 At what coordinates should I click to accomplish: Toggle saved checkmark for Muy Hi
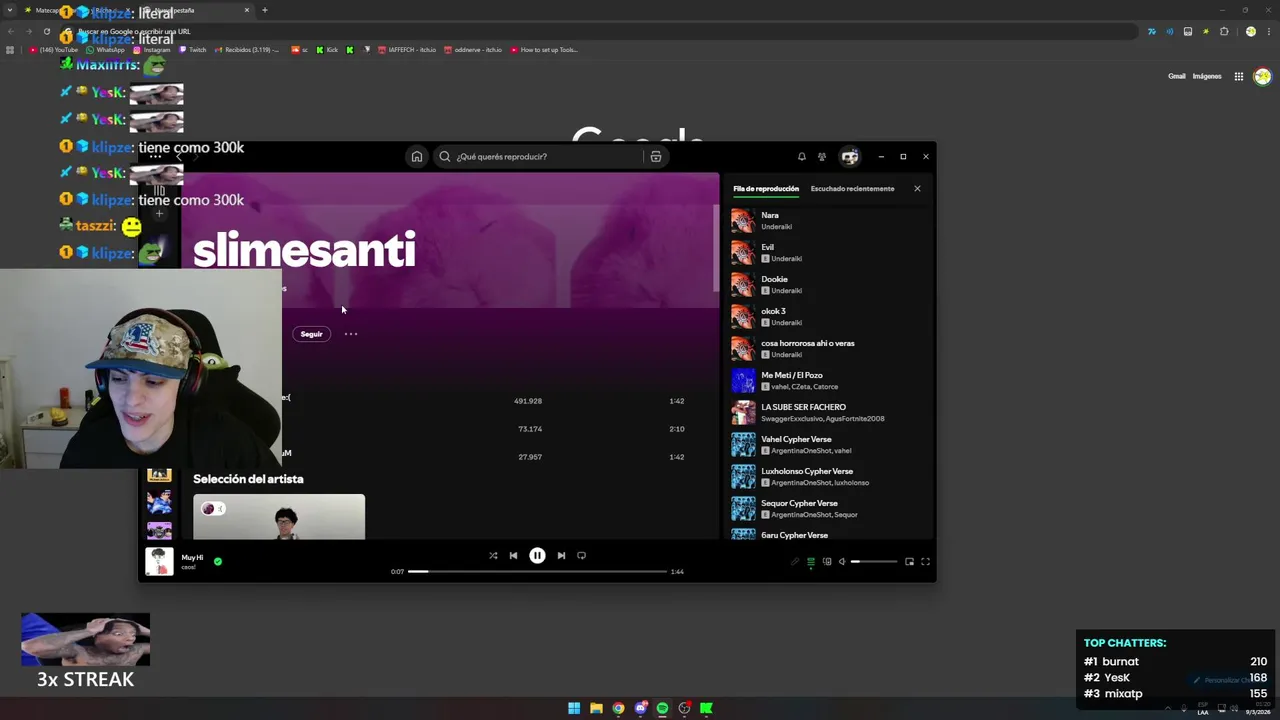coord(217,561)
